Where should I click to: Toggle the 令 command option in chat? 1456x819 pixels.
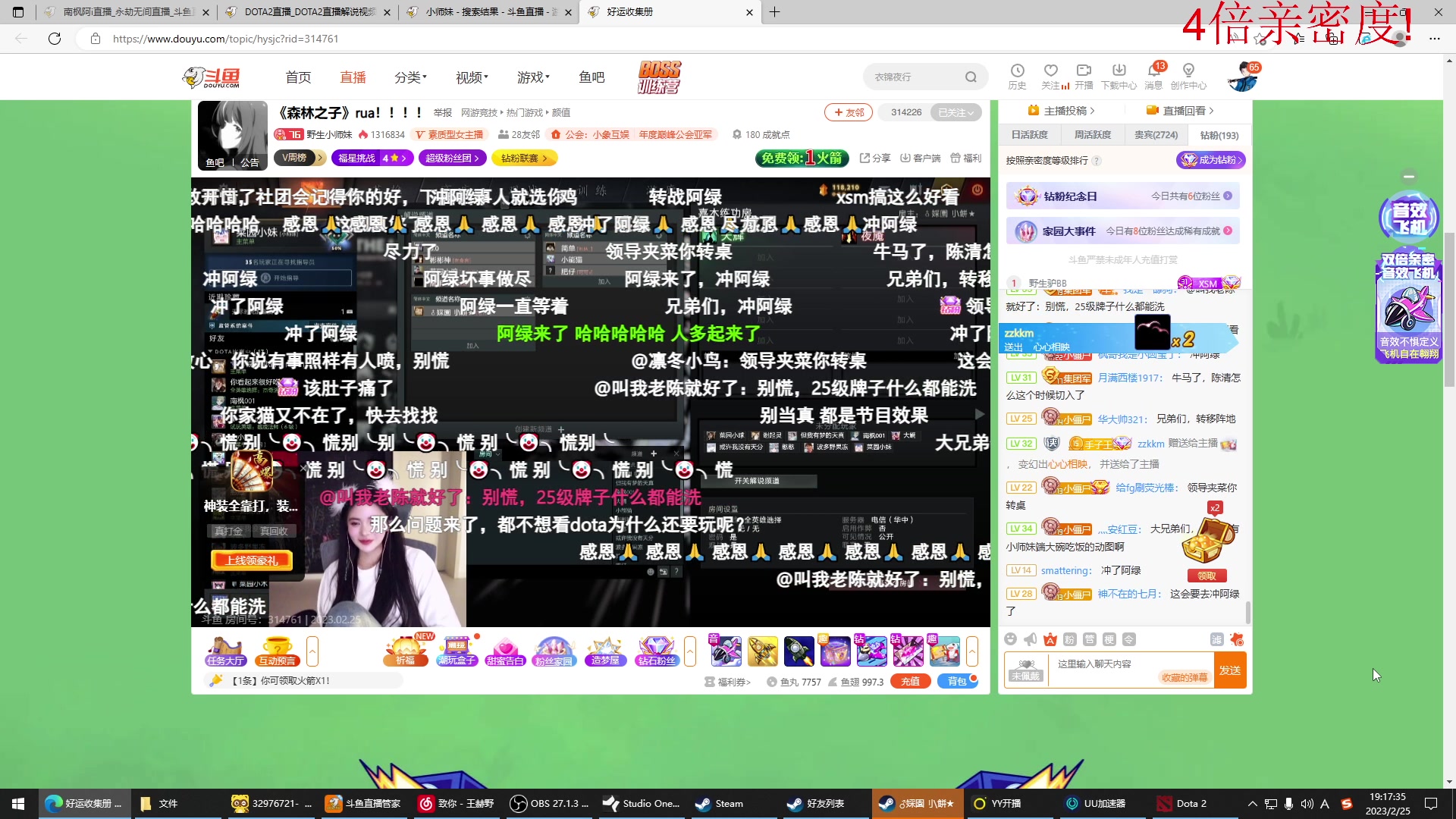[1128, 639]
